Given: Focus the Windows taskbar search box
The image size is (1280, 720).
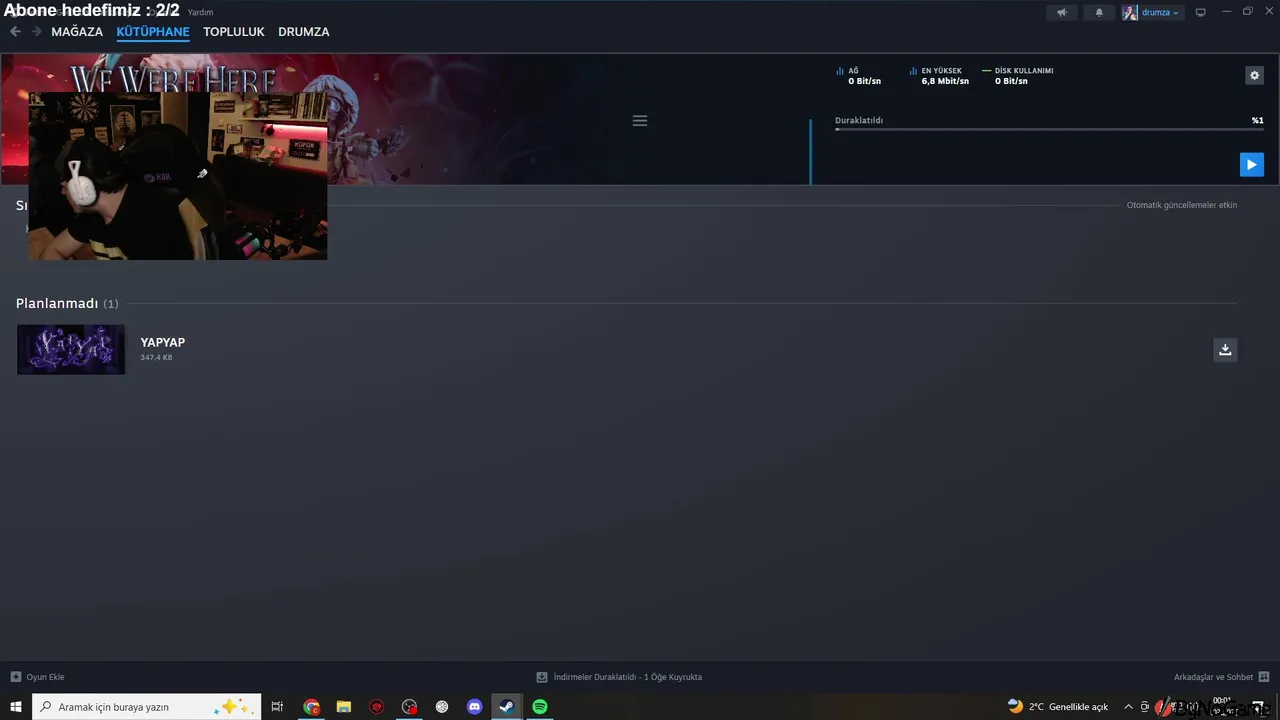Looking at the screenshot, I should coord(147,707).
